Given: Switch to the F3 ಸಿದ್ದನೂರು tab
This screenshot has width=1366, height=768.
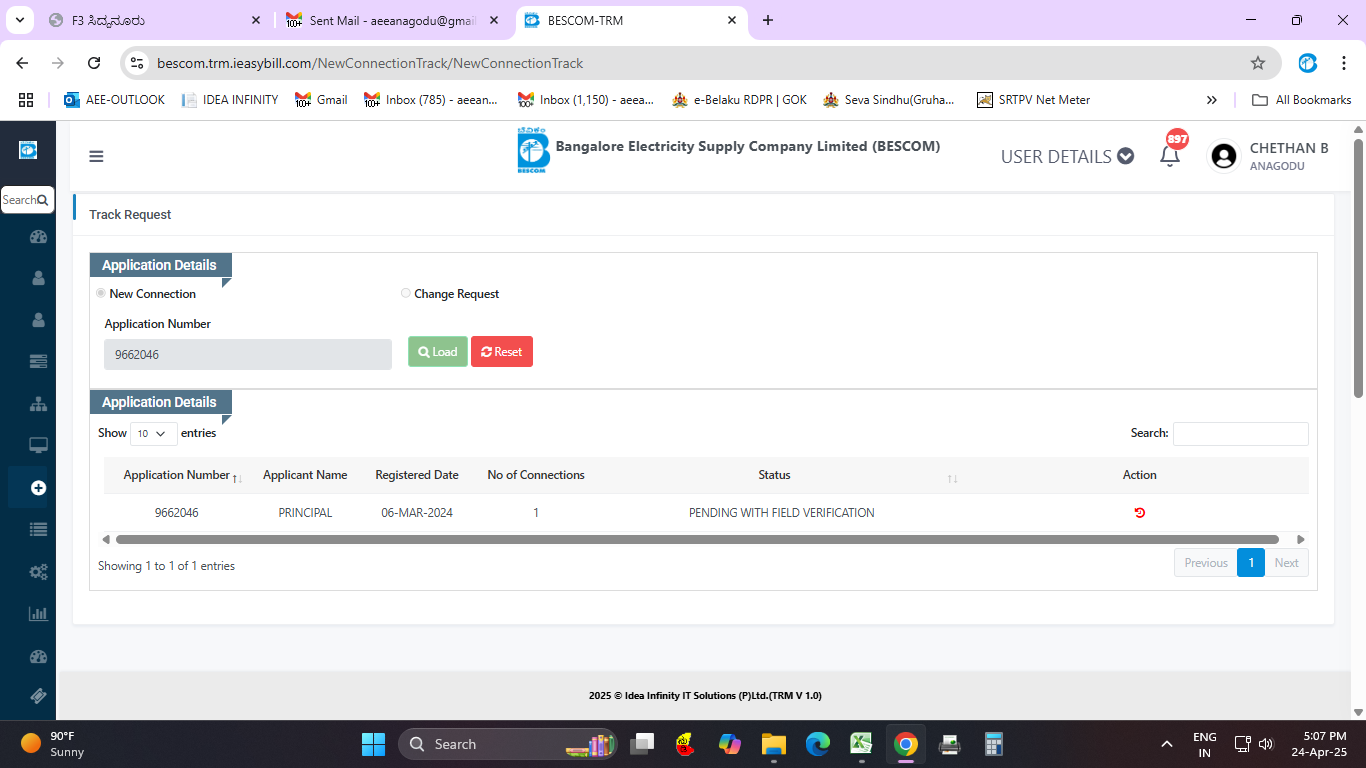Looking at the screenshot, I should [x=156, y=20].
